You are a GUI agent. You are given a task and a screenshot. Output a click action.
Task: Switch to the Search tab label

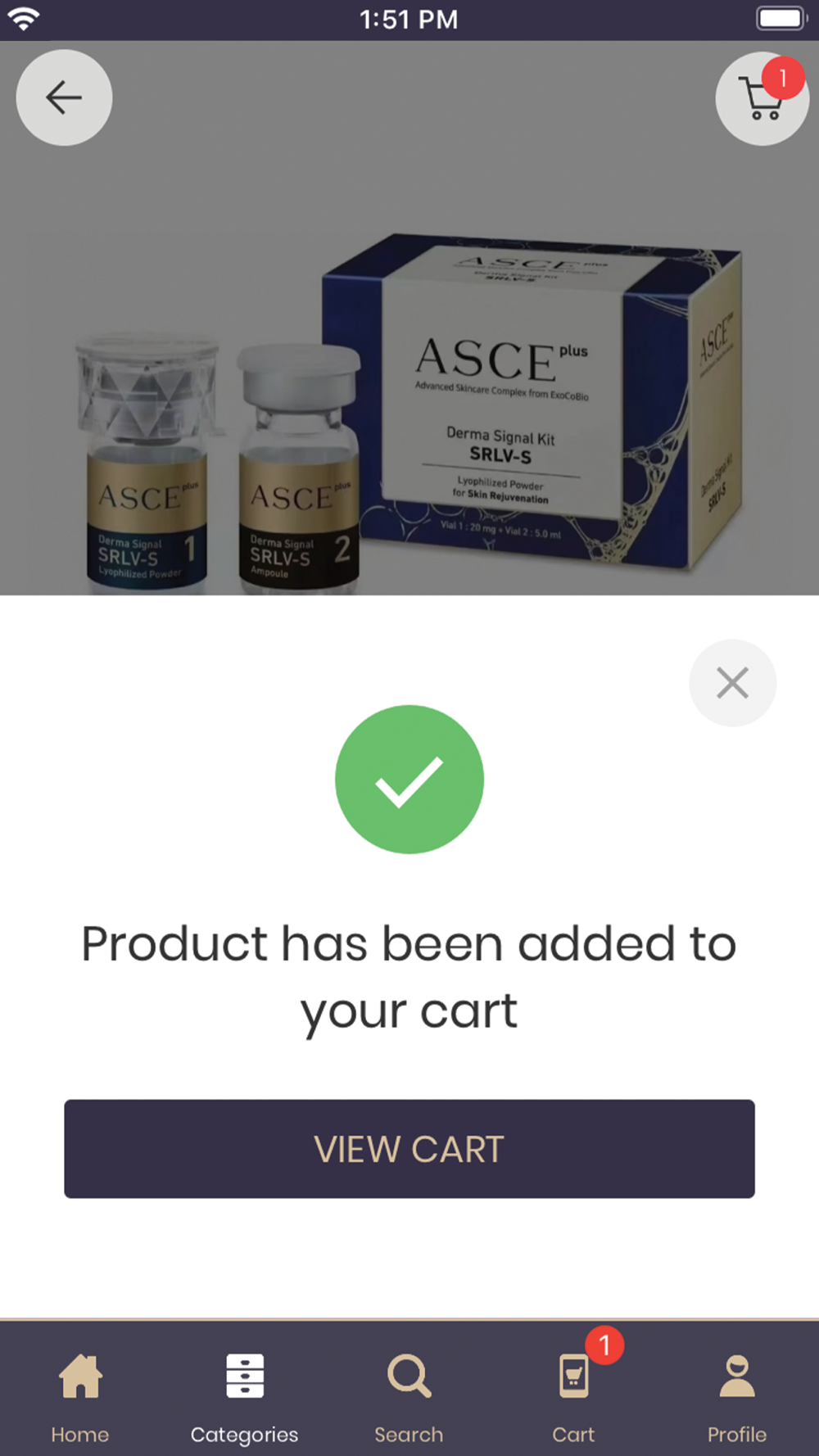tap(409, 1435)
